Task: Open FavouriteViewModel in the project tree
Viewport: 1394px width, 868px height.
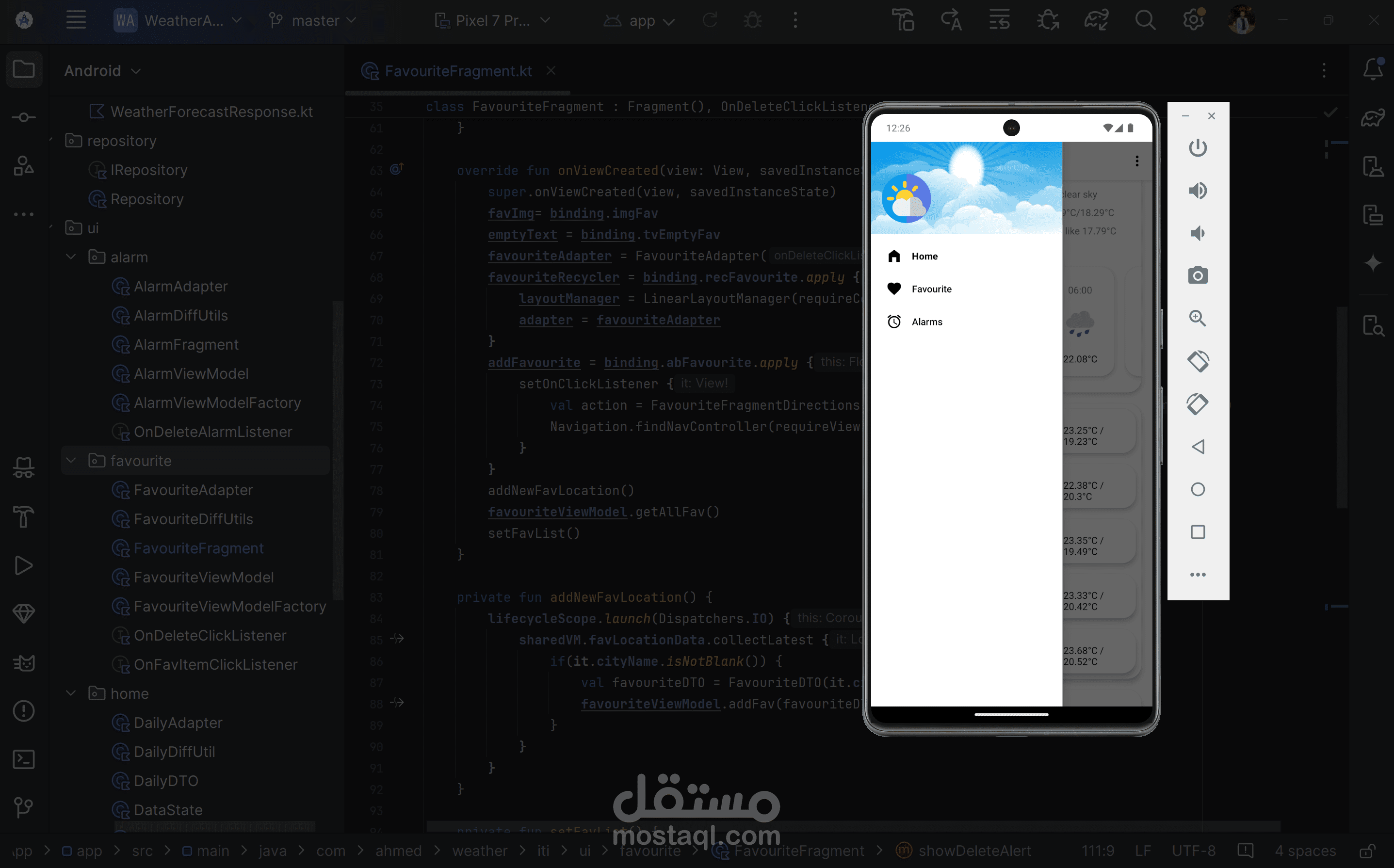Action: [x=203, y=577]
